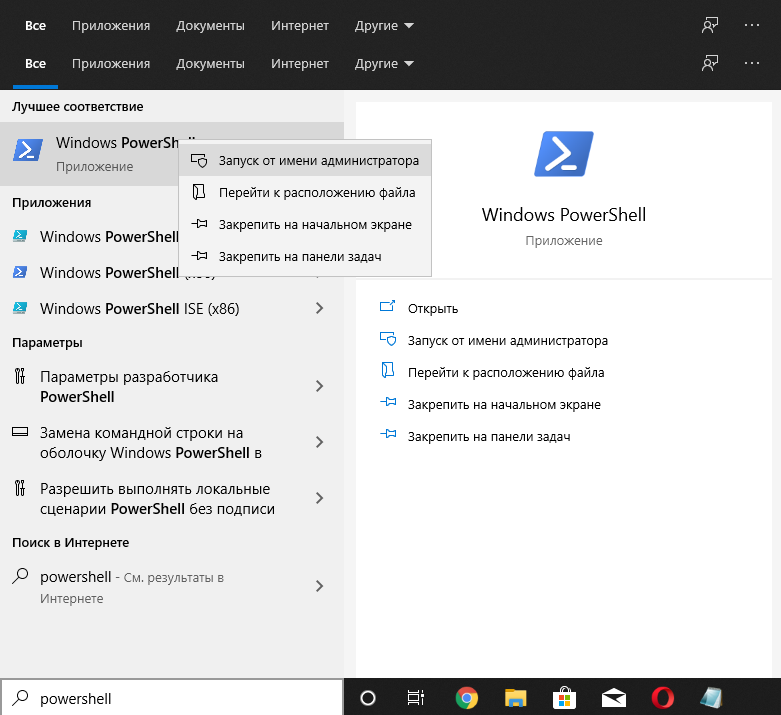This screenshot has height=715, width=781.
Task: Click magnifier icon beside powershell web result
Action: tap(20, 575)
